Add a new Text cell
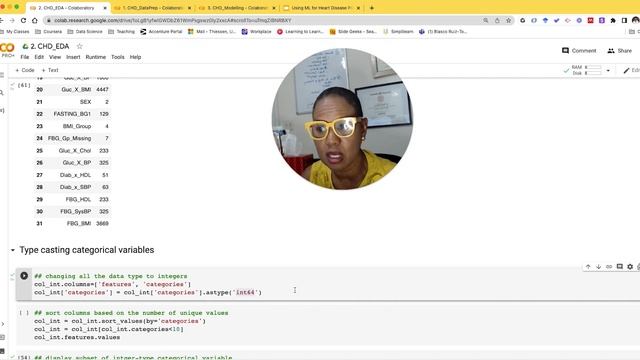 tap(50, 70)
